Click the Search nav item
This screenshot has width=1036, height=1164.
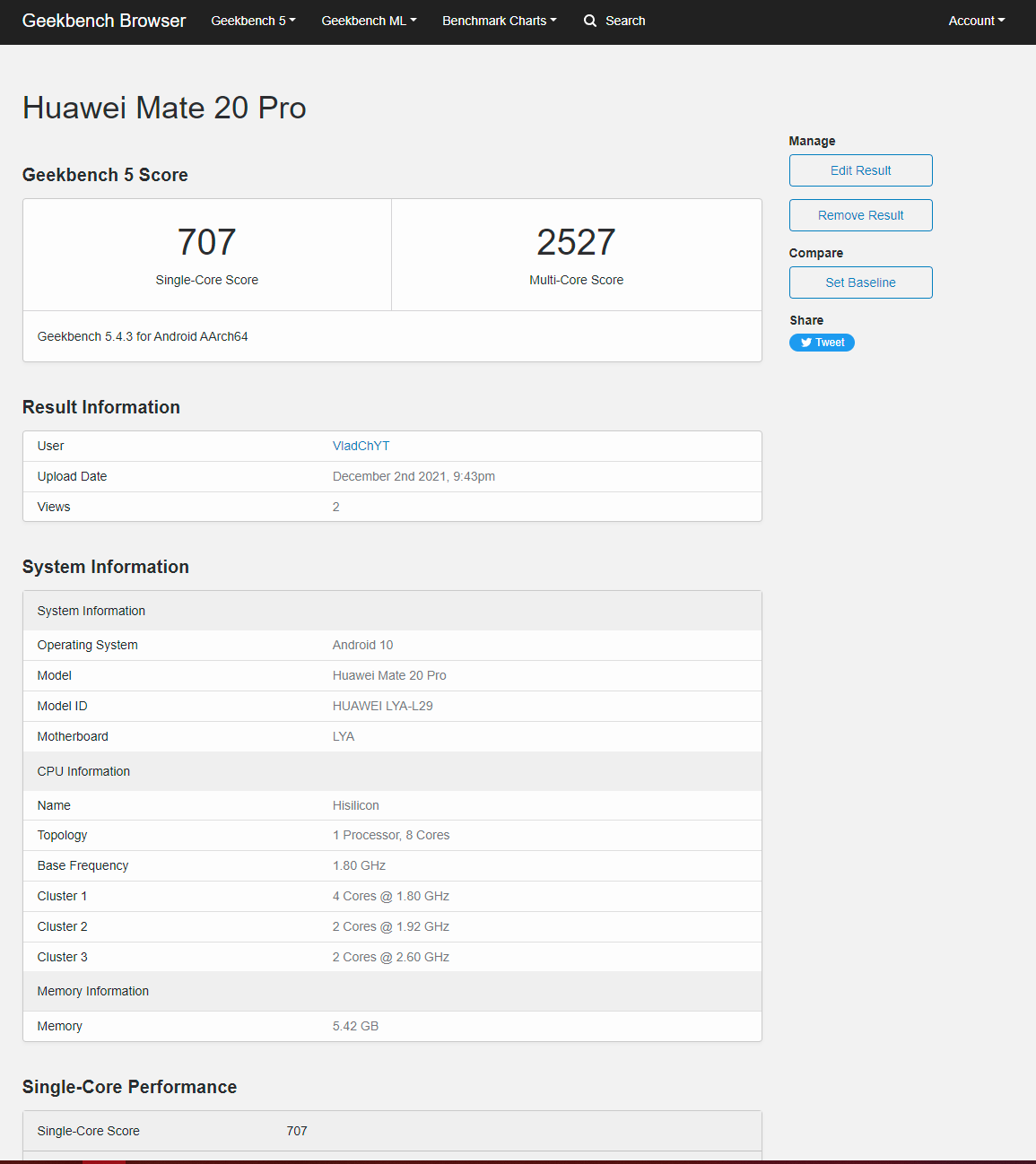[x=615, y=21]
